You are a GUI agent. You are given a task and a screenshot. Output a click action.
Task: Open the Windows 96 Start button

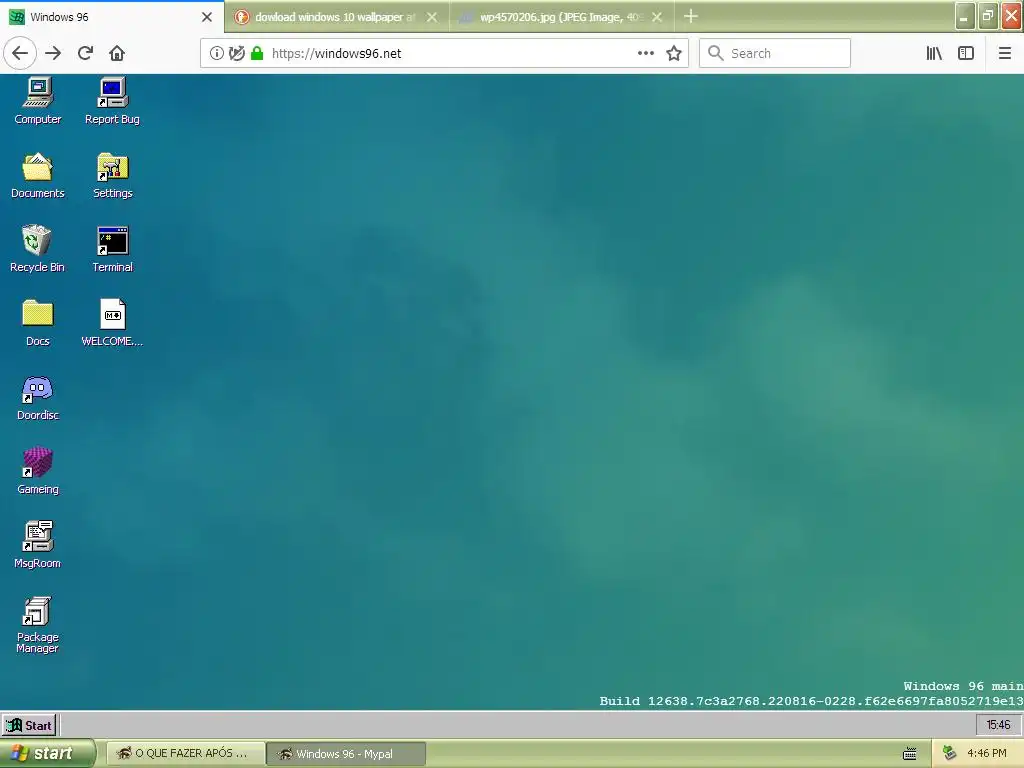29,725
